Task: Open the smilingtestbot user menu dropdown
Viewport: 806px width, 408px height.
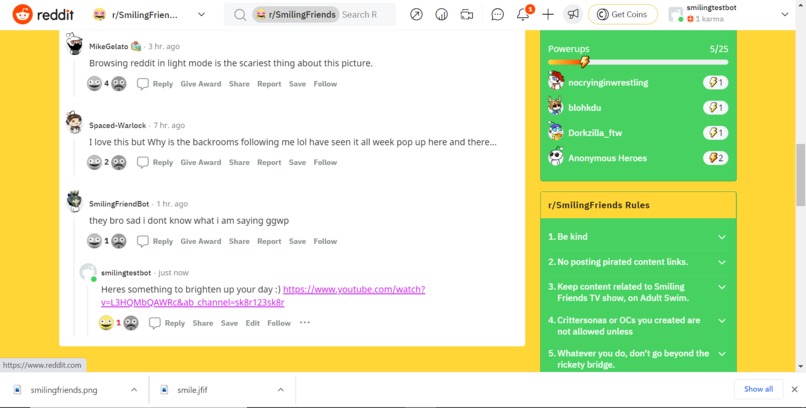Action: (728, 14)
